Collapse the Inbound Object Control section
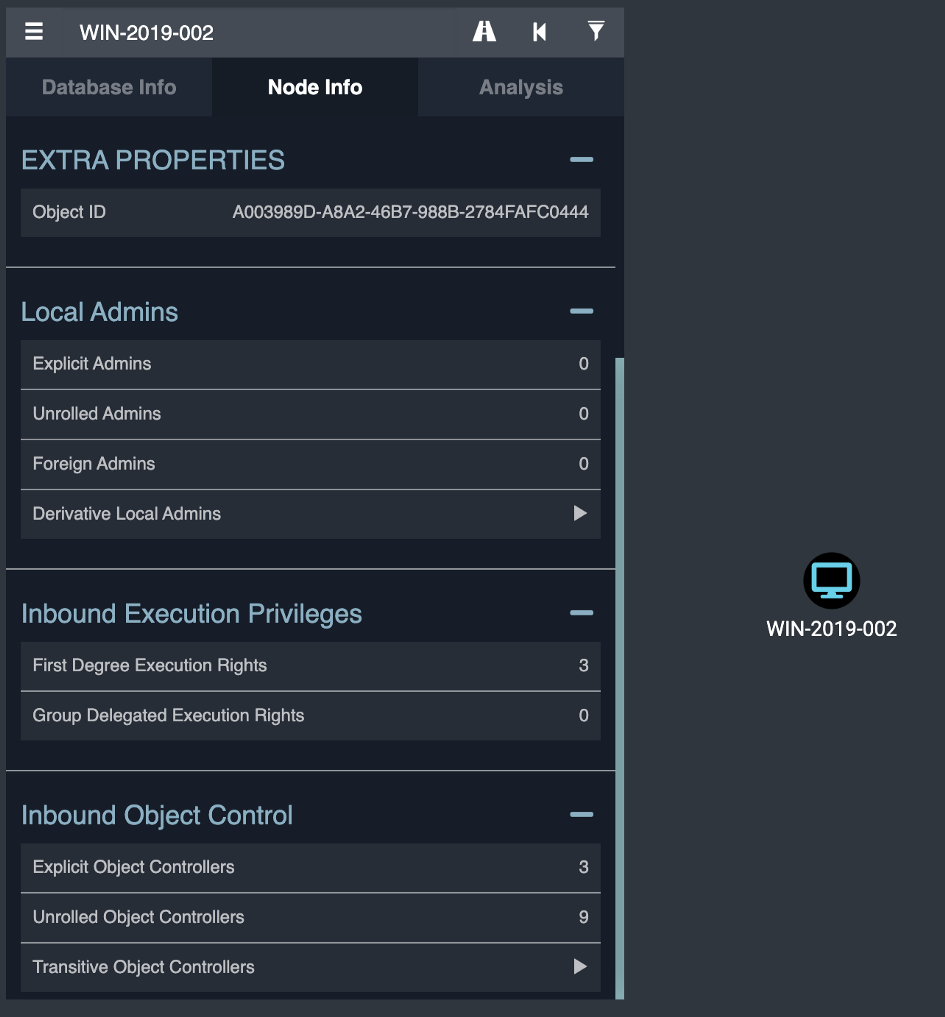Screen dimensions: 945x1017 pos(581,815)
